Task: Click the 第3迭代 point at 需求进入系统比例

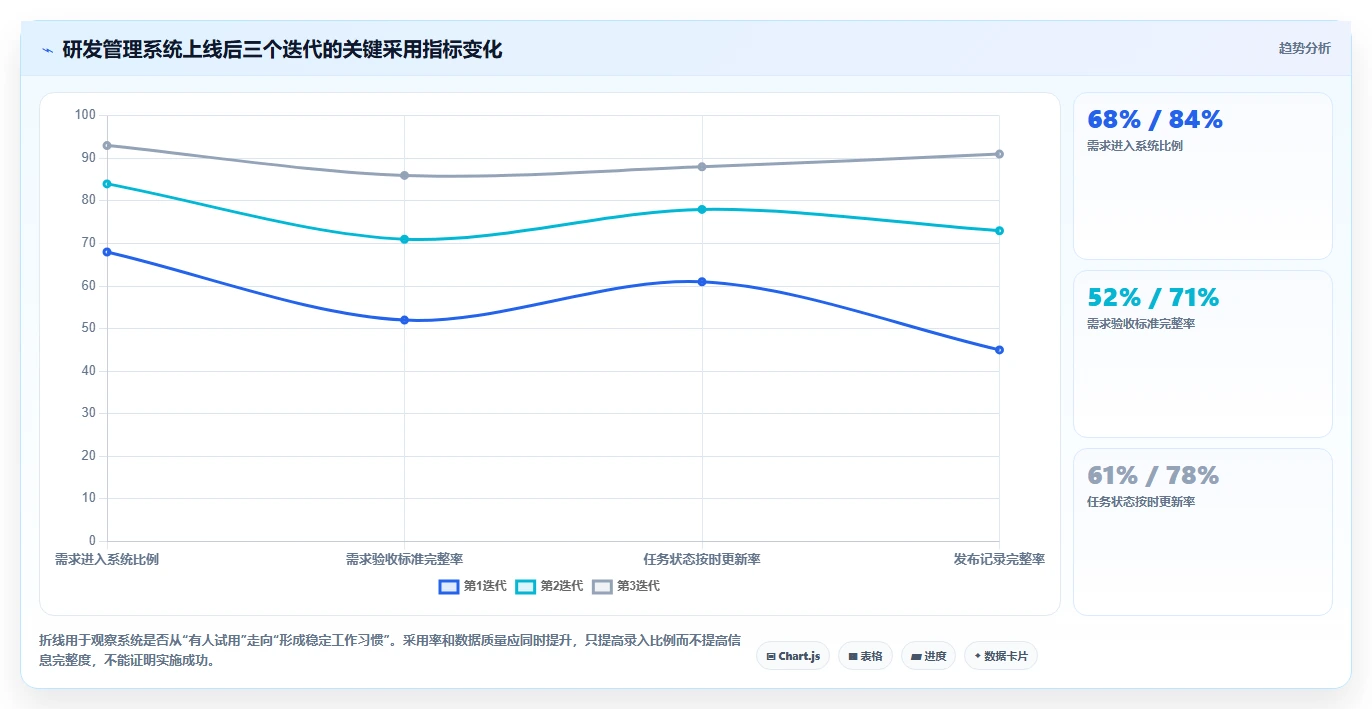Action: pos(107,145)
